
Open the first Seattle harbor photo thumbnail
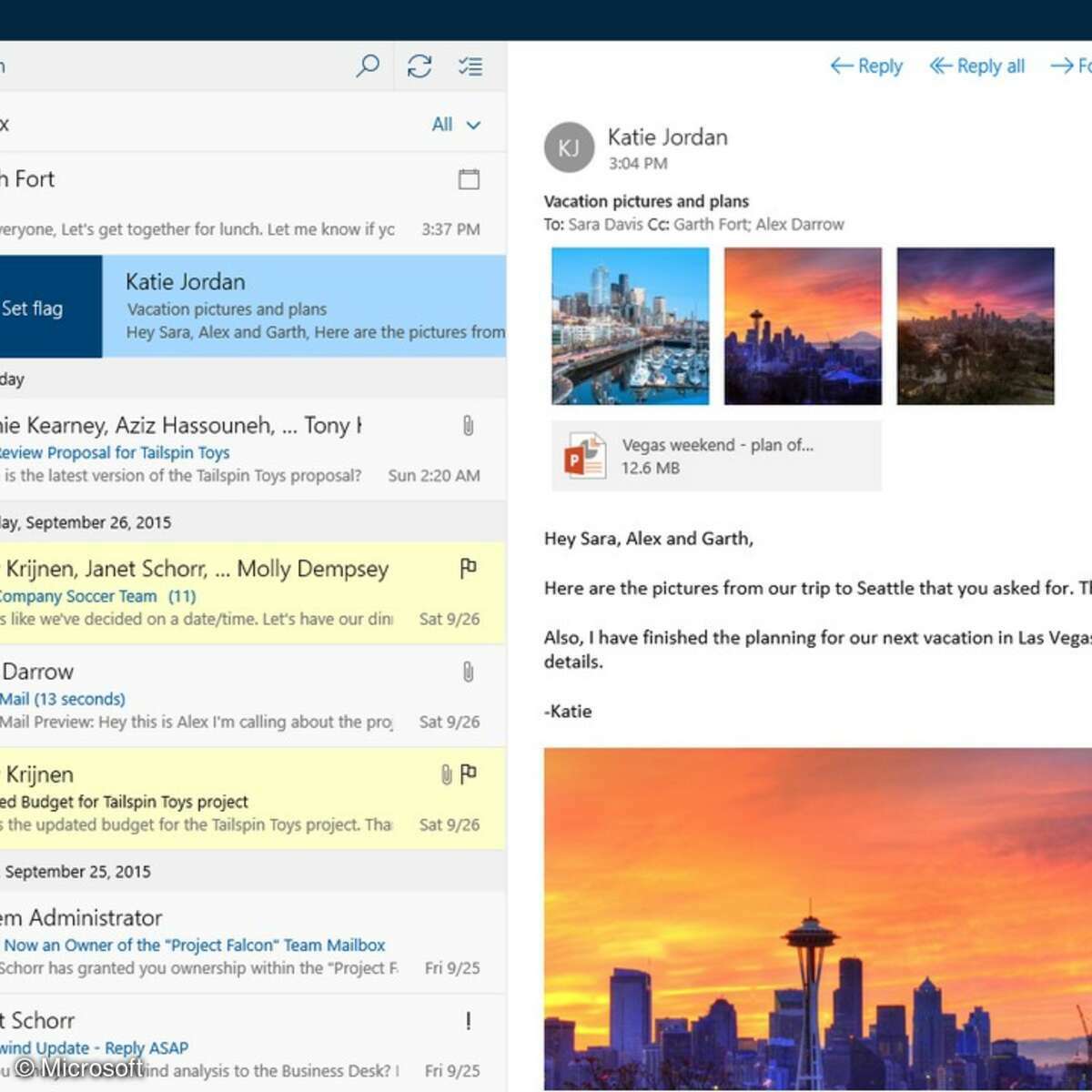click(x=630, y=325)
